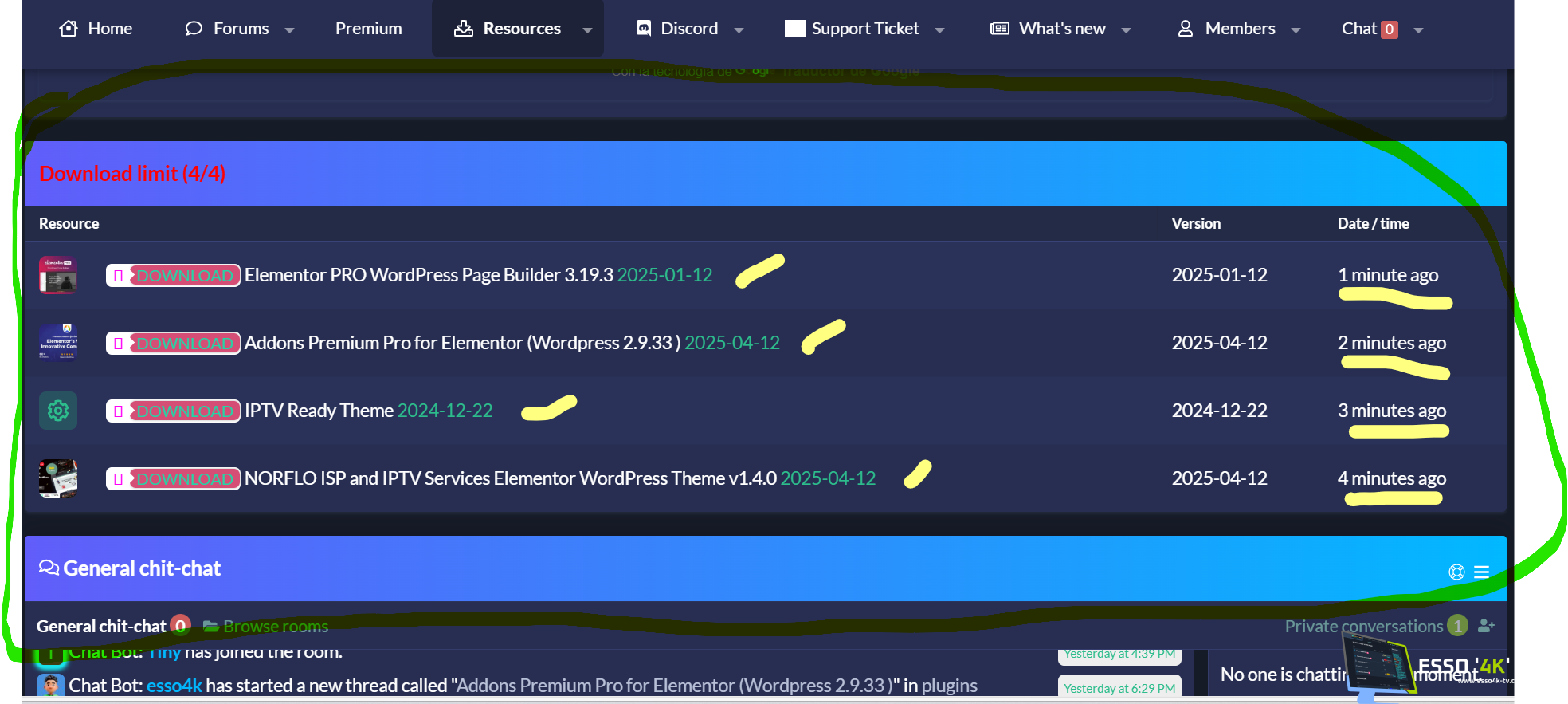Expand the Forums dropdown arrow
Screen dimensions: 1568x704
click(x=289, y=30)
